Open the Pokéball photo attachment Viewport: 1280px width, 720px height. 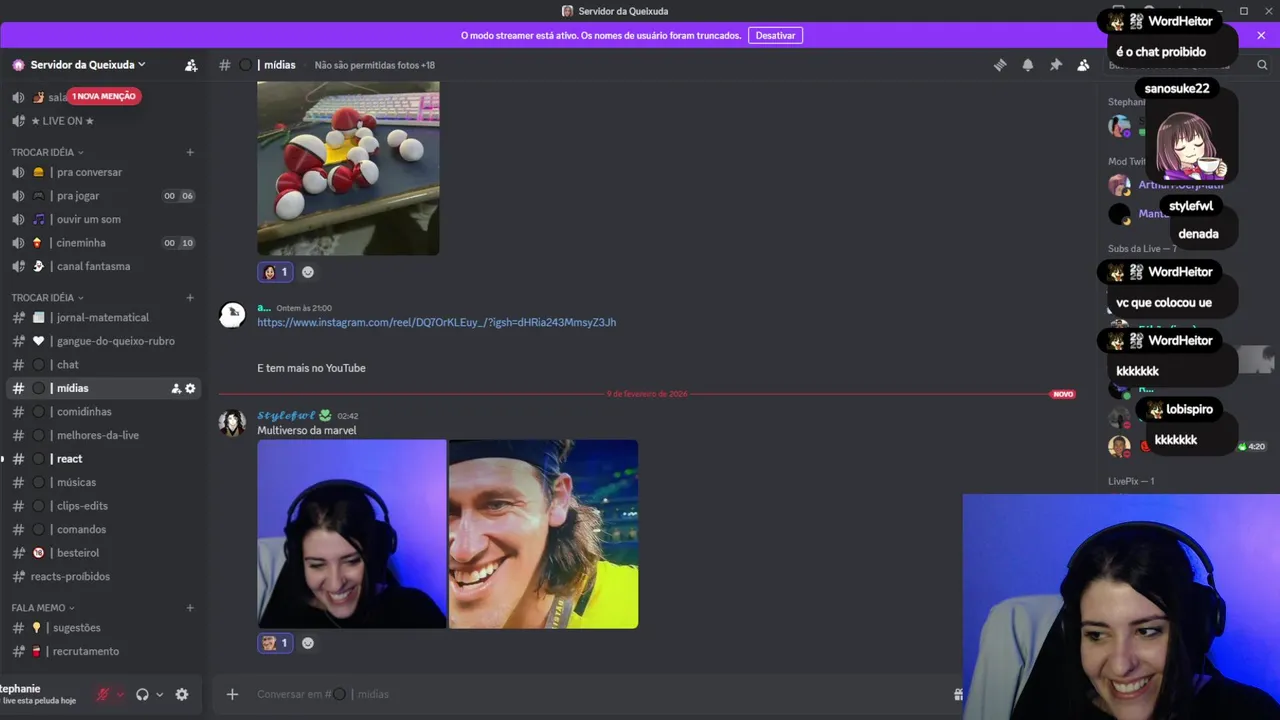click(x=348, y=168)
